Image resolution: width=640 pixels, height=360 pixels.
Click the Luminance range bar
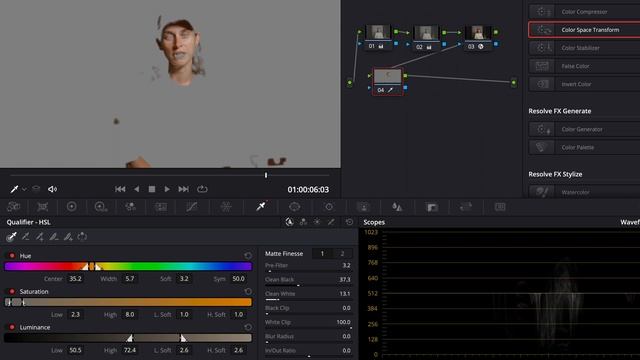click(128, 338)
